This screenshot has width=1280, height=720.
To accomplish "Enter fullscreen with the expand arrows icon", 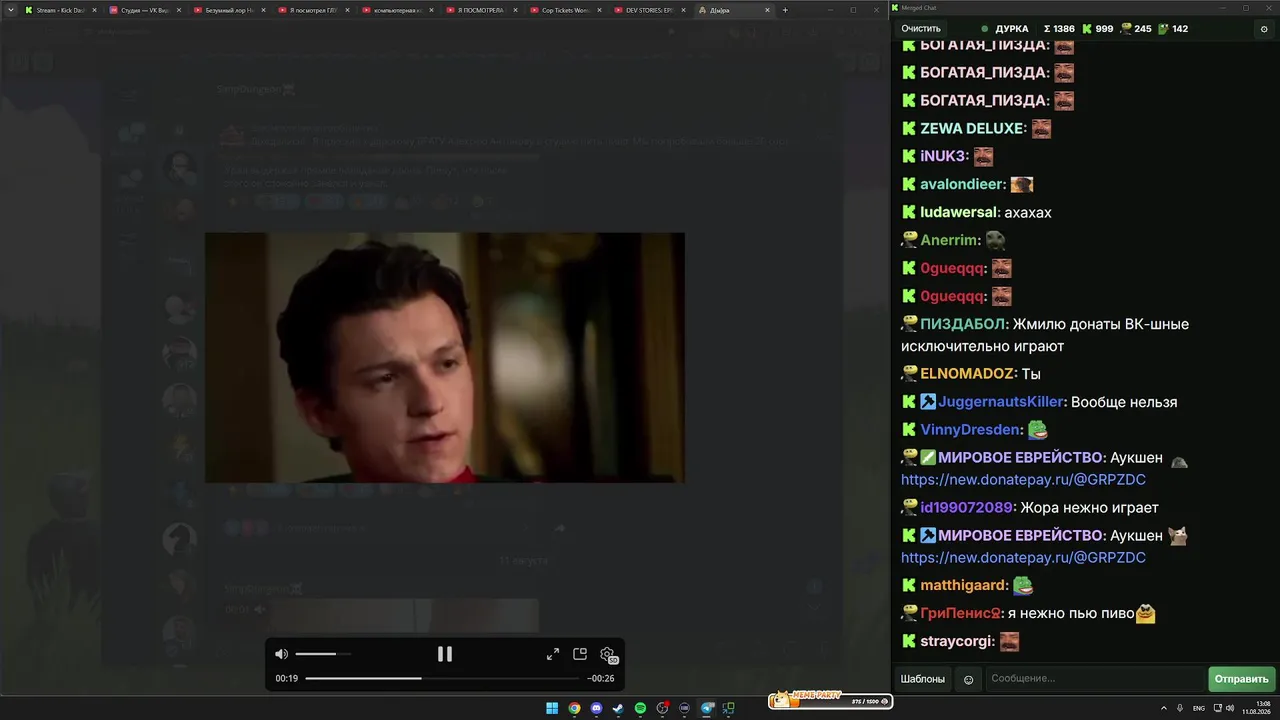I will click(553, 654).
